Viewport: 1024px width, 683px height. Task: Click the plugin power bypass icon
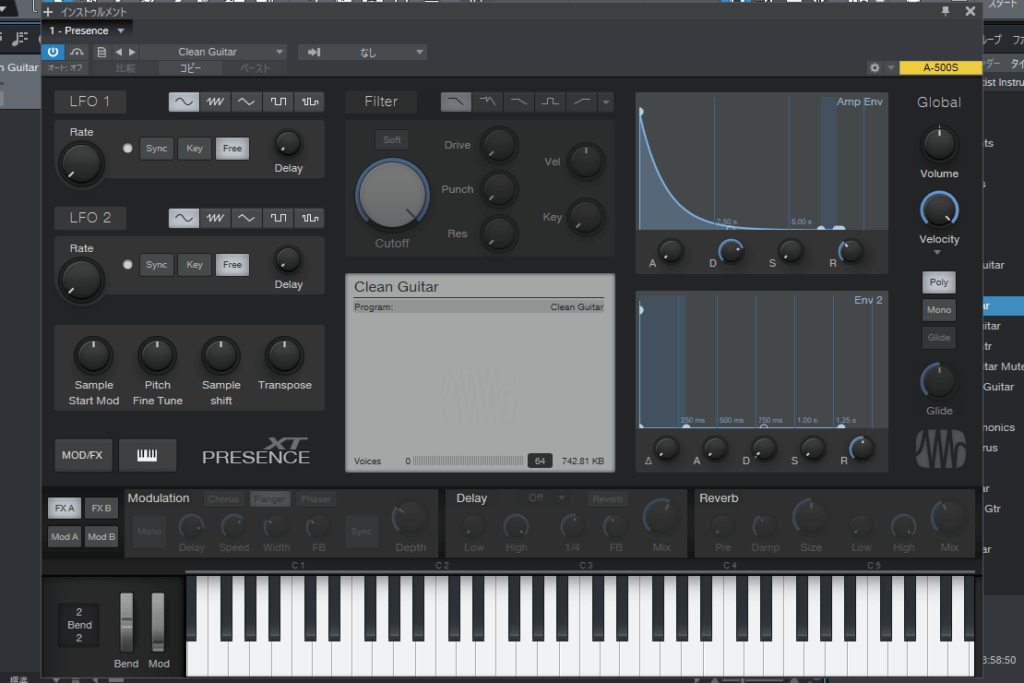tap(54, 52)
